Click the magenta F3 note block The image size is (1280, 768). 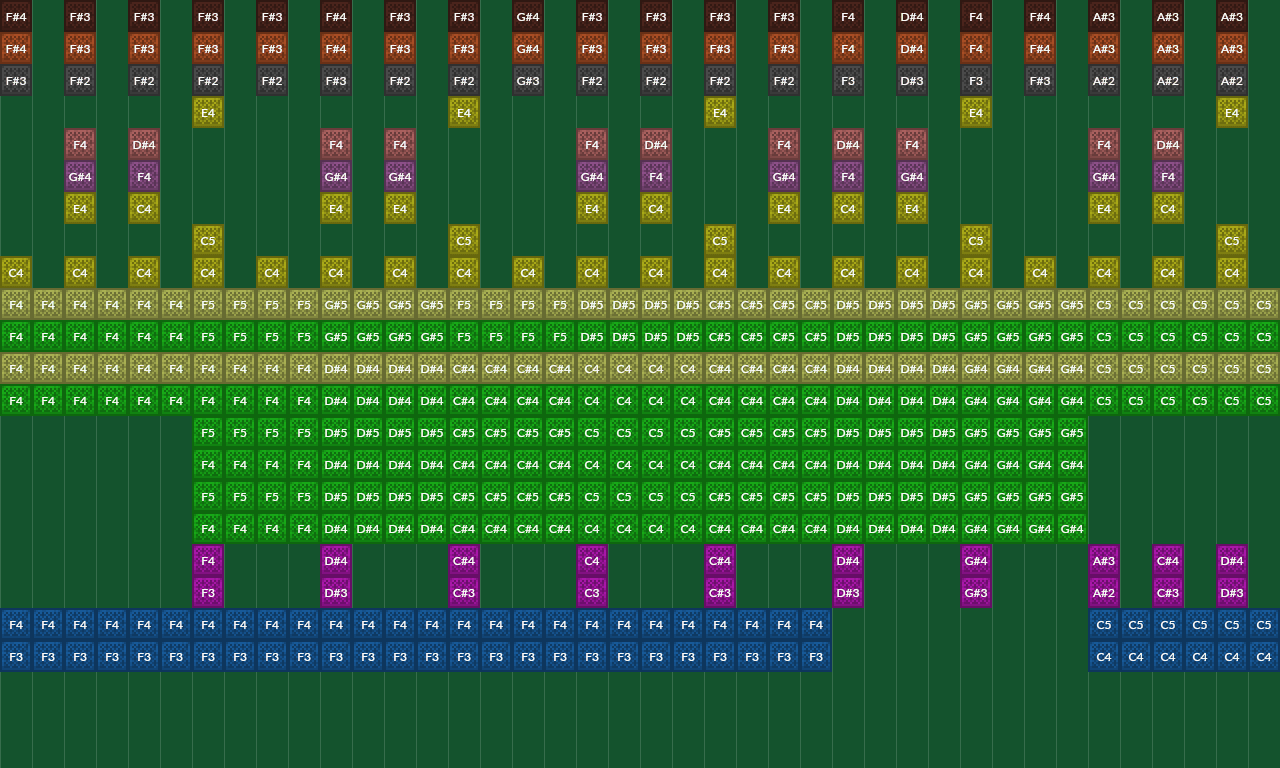click(x=208, y=593)
